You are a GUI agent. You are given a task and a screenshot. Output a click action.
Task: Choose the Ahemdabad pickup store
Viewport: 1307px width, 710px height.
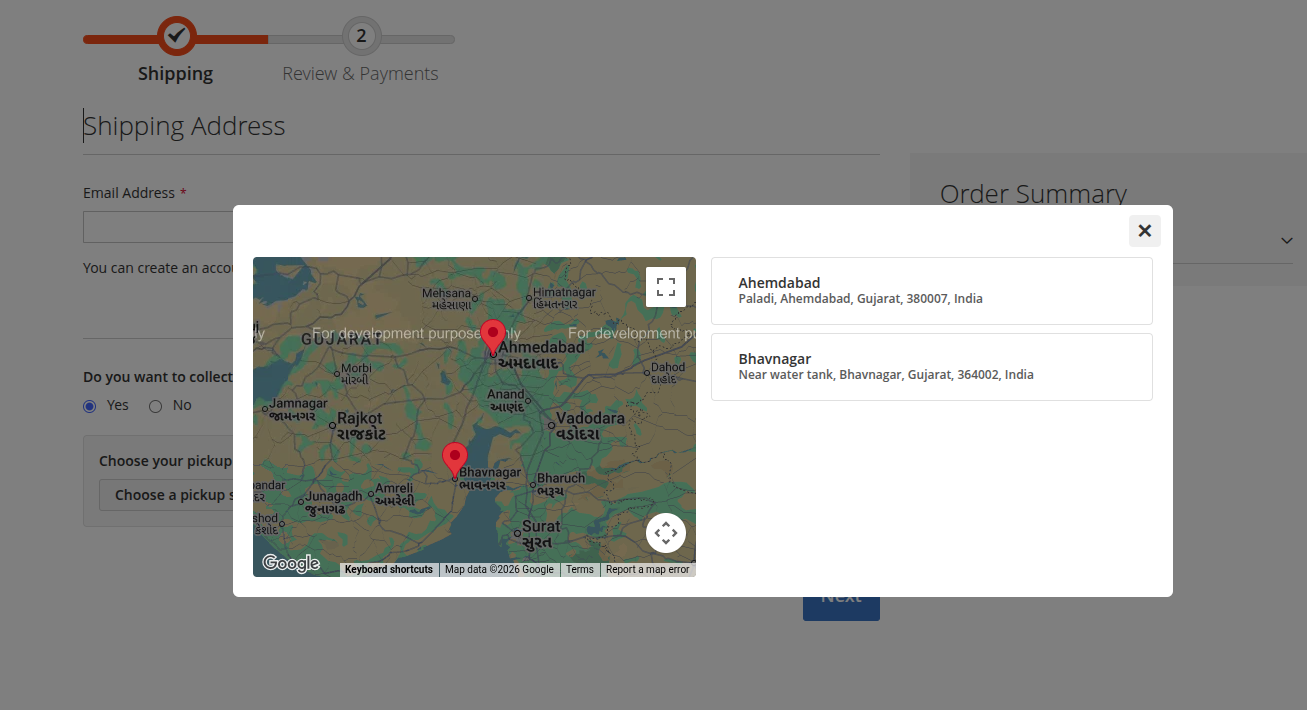[x=932, y=291]
